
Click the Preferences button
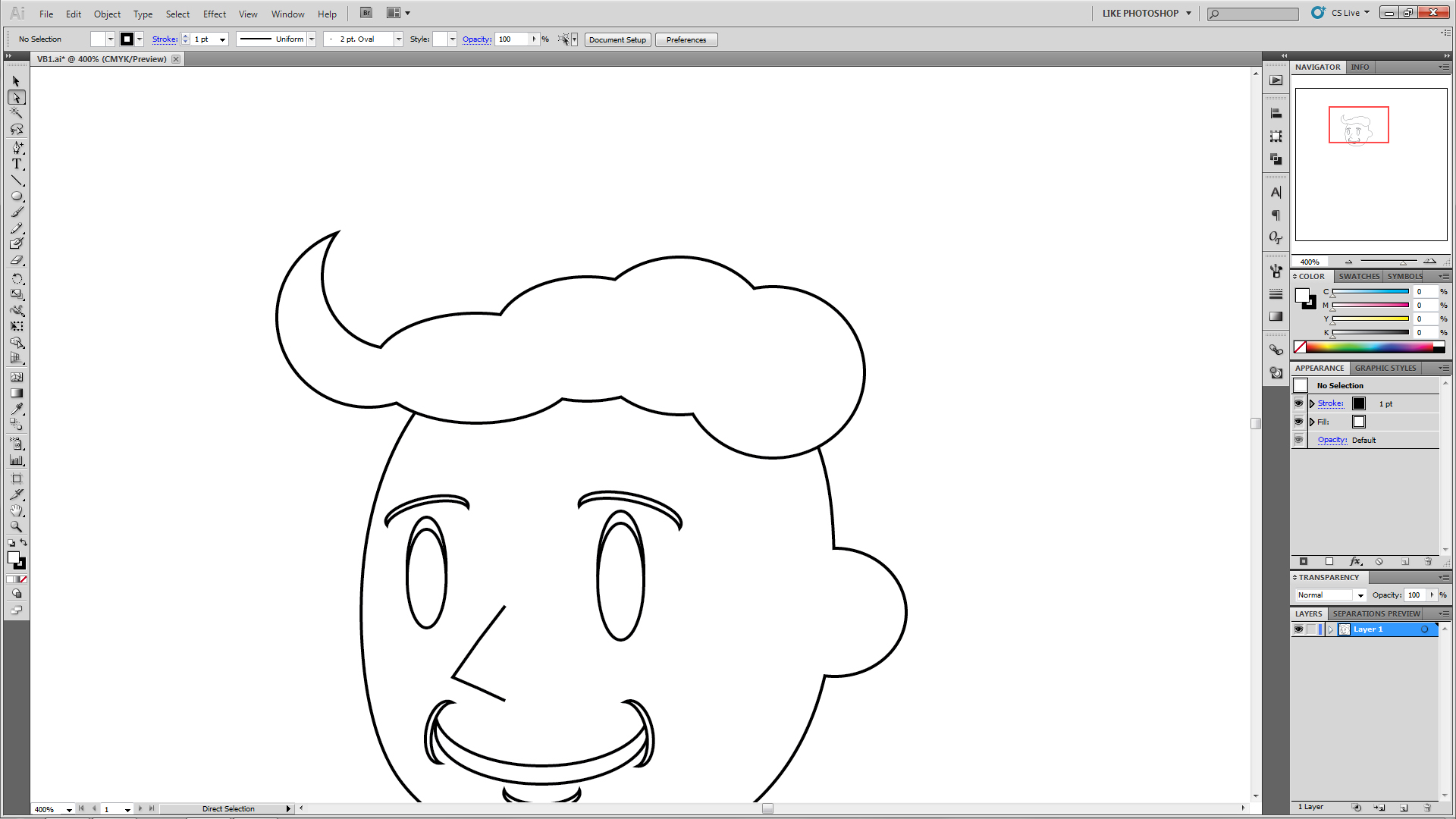[x=686, y=39]
